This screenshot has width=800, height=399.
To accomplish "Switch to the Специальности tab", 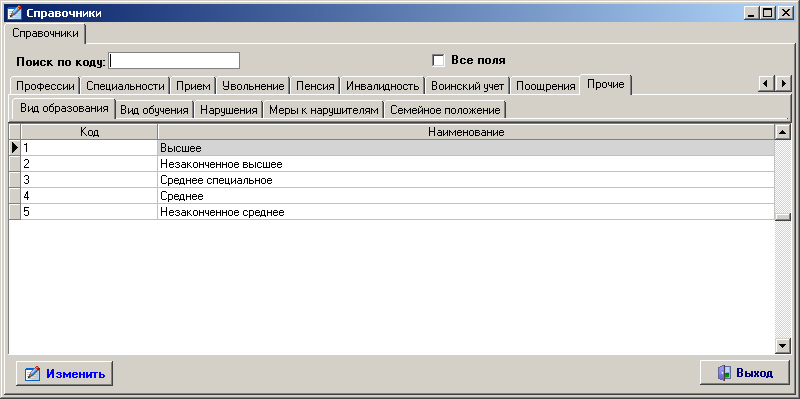I will pos(126,86).
